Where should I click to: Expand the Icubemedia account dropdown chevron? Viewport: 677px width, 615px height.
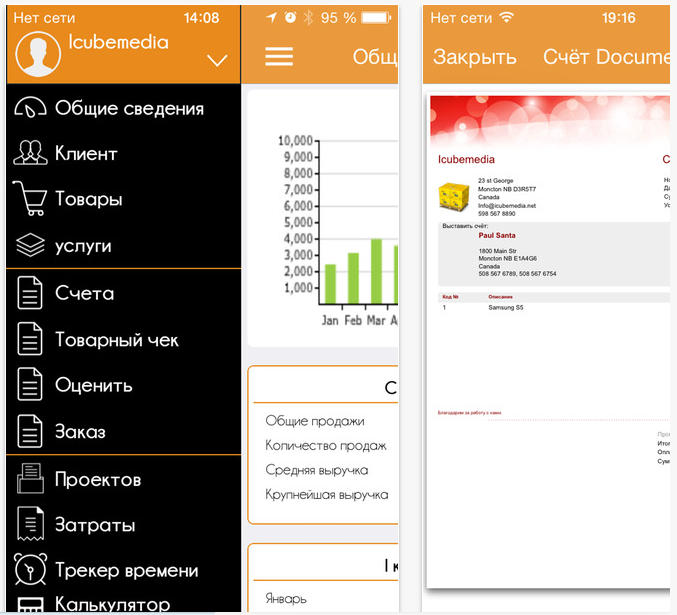tap(217, 61)
